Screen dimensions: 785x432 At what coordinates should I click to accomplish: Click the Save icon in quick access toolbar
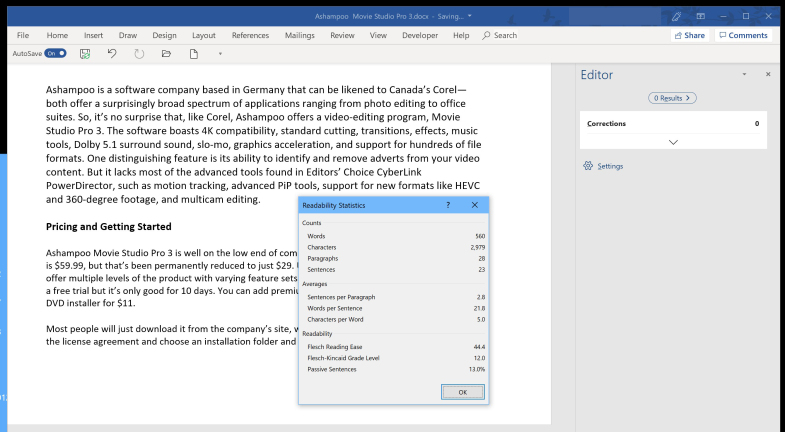85,54
